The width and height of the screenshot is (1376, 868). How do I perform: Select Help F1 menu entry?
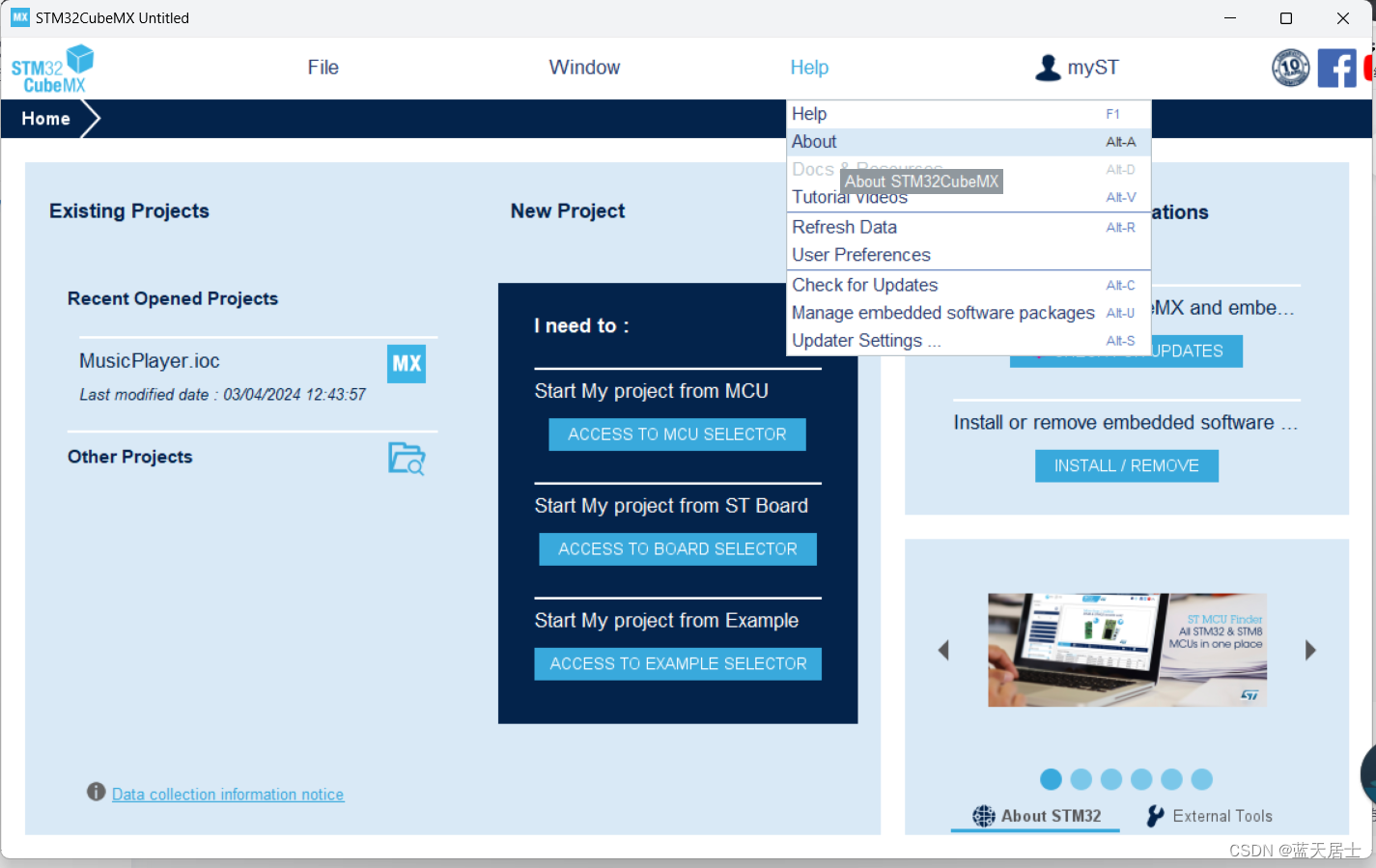969,114
